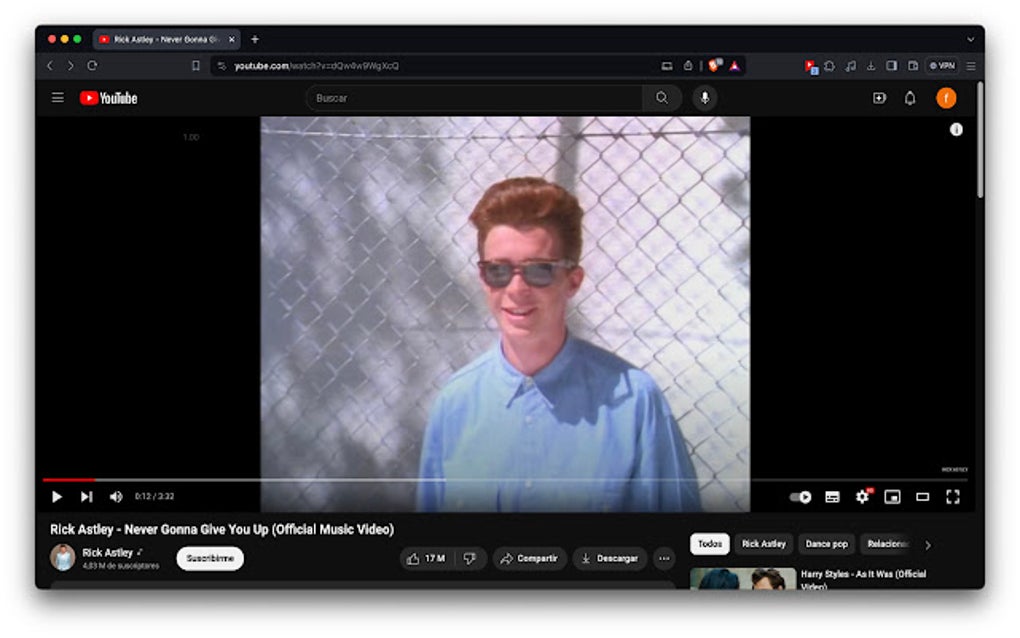Expand the related topics chips with the arrow
The width and height of the screenshot is (1020, 638).
coord(927,544)
